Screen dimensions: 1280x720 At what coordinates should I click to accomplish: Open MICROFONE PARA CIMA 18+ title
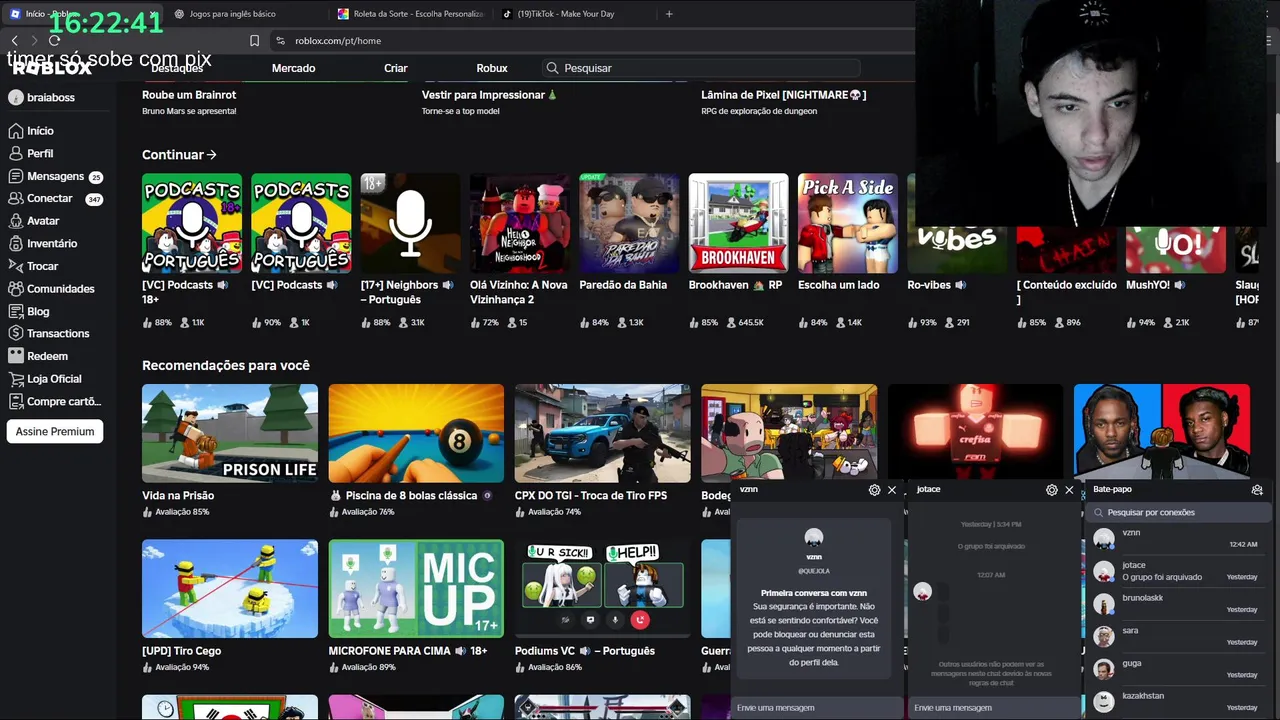coord(408,651)
